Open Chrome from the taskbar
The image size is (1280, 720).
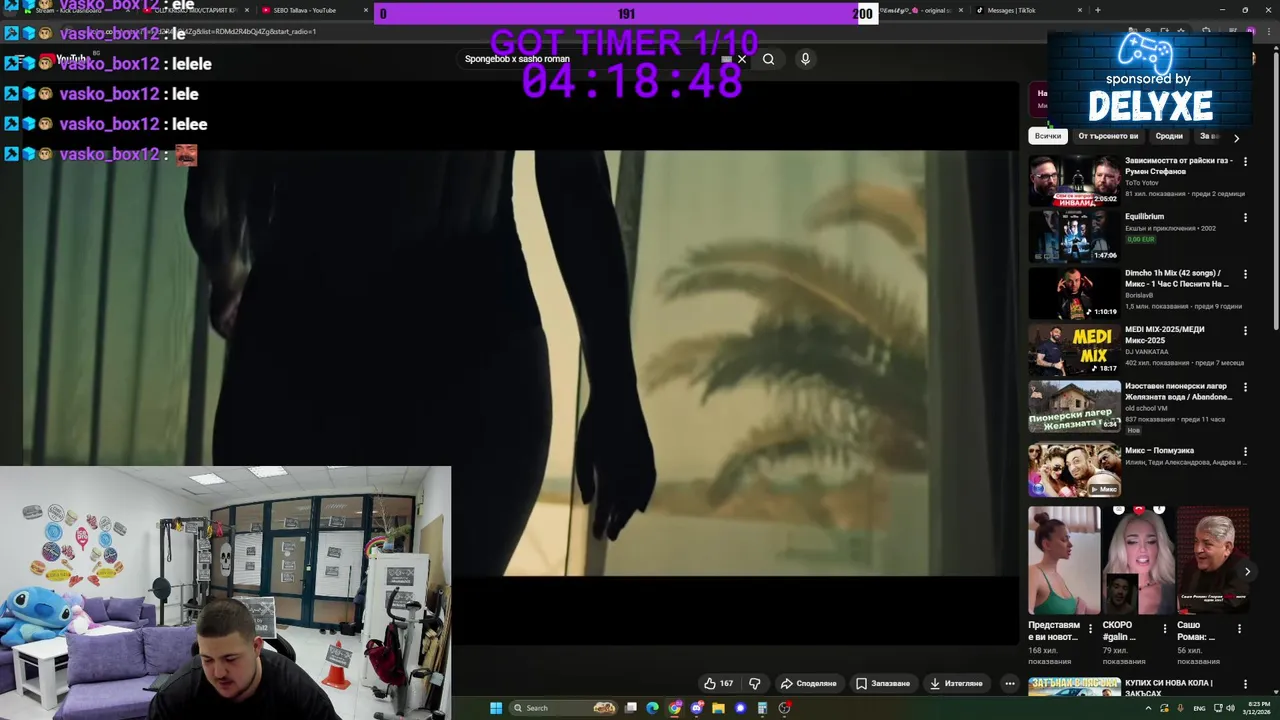pos(675,708)
